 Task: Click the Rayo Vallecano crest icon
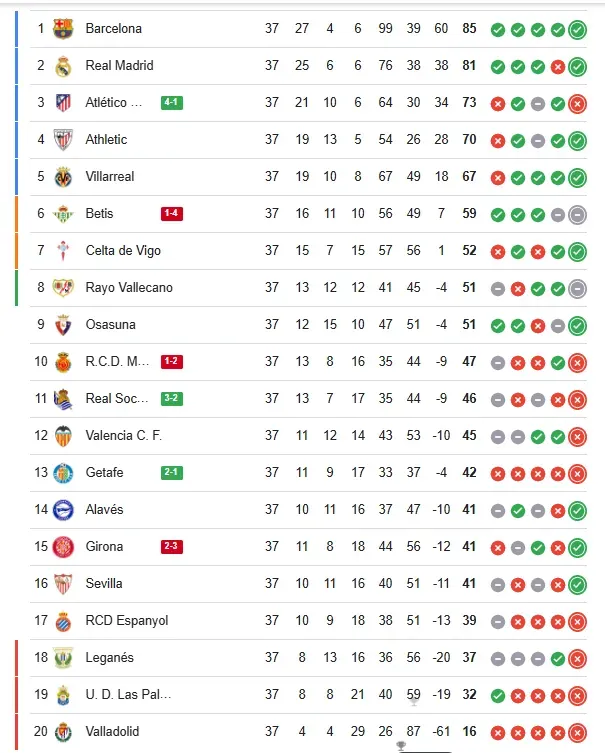coord(63,288)
